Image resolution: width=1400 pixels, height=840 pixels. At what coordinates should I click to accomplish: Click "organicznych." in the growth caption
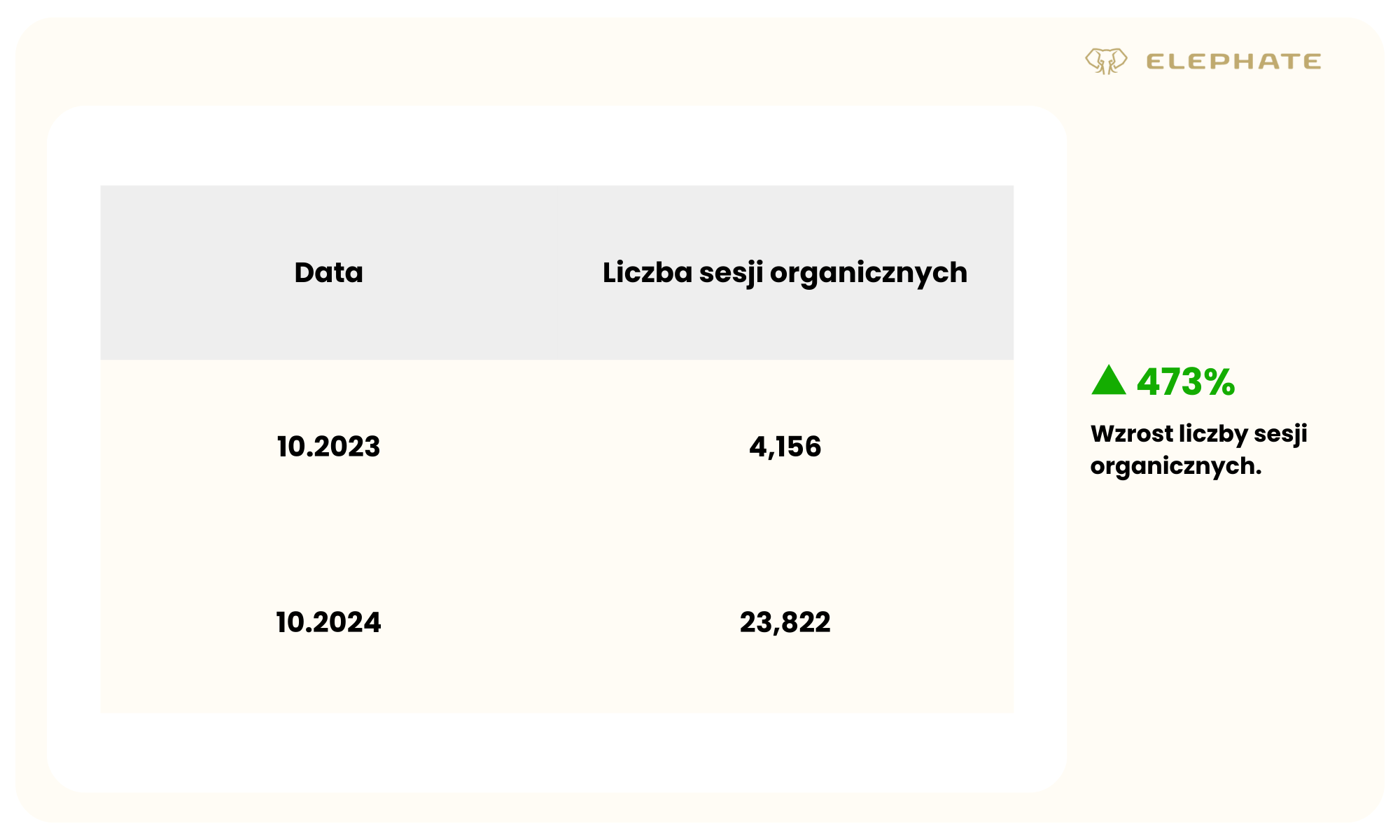(x=1175, y=466)
